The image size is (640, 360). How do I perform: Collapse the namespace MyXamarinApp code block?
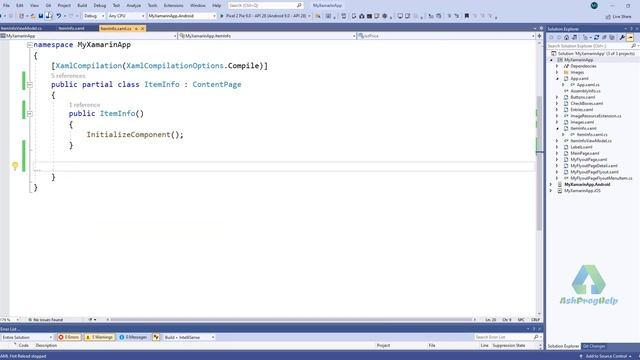[x=30, y=45]
